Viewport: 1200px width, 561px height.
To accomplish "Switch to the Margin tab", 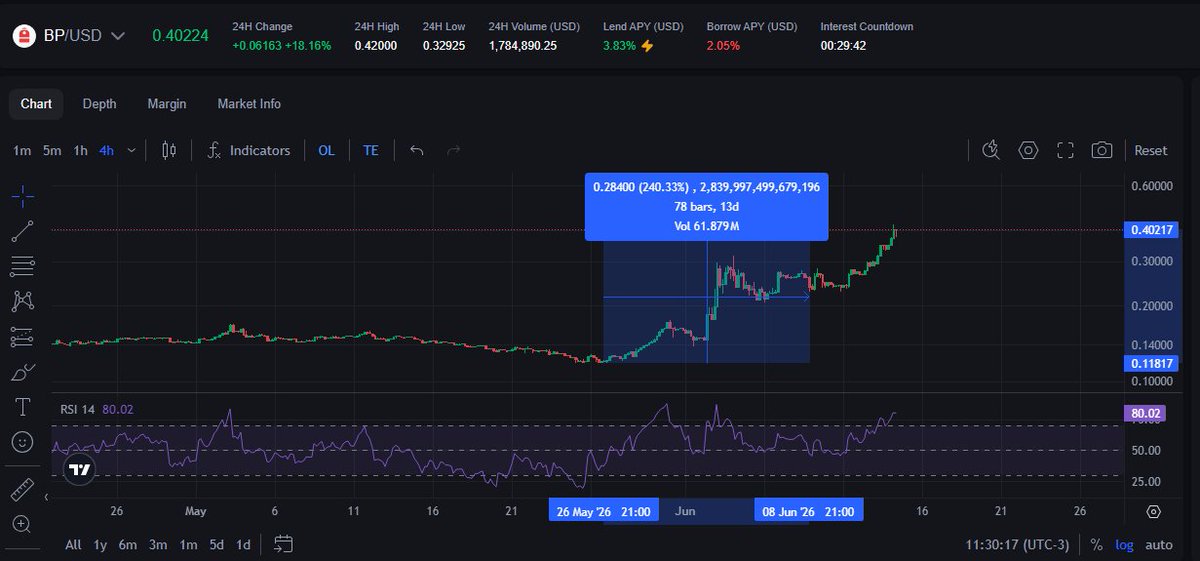I will click(167, 104).
